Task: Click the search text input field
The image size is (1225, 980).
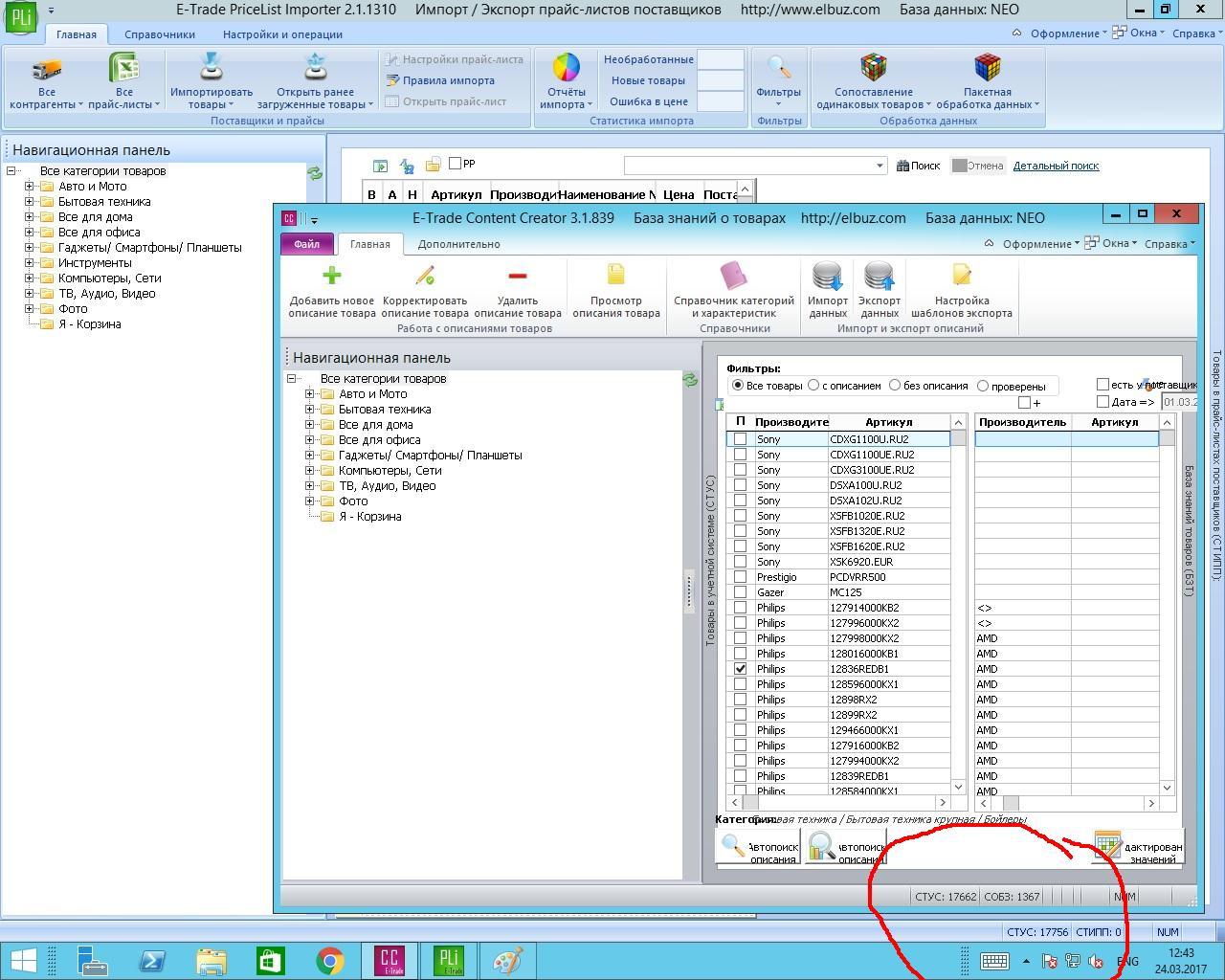Action: coord(748,166)
